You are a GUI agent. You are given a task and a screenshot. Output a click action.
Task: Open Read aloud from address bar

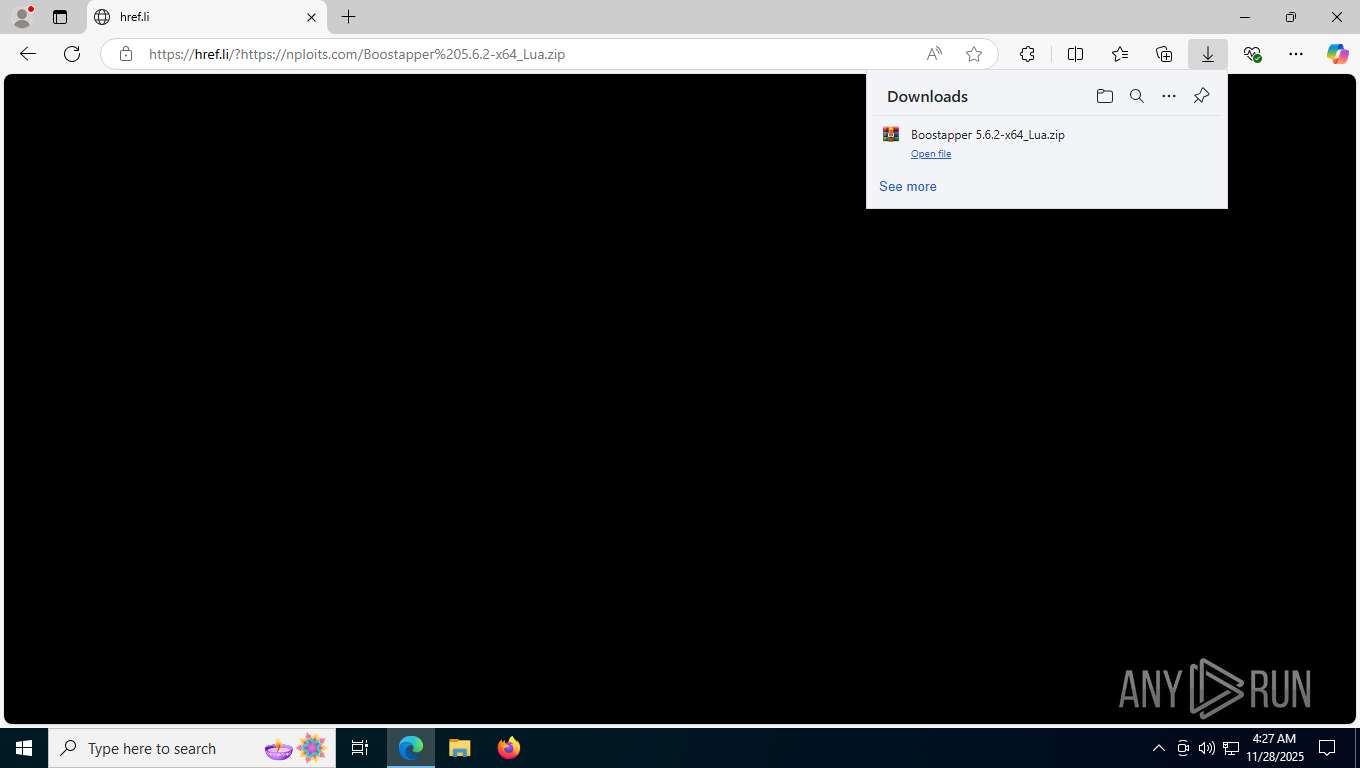pyautogui.click(x=934, y=54)
